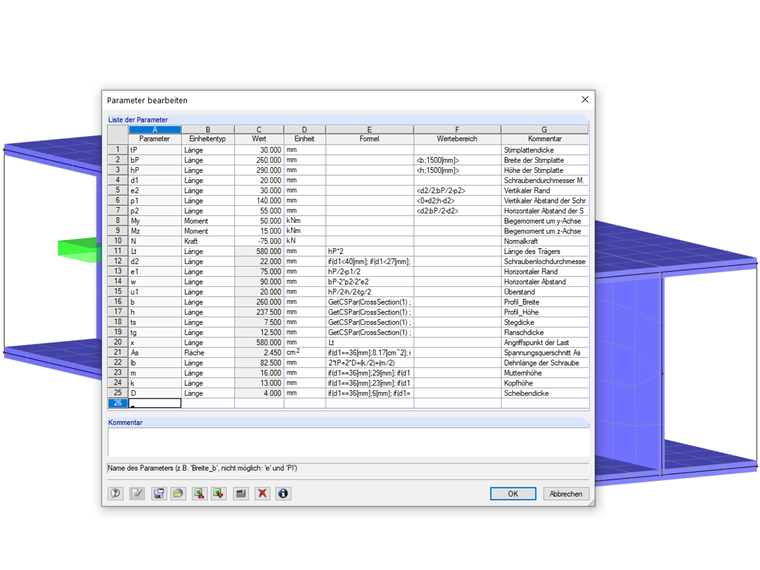Image resolution: width=760 pixels, height=570 pixels.
Task: Click the value '82.500' for lb
Action: pos(259,363)
